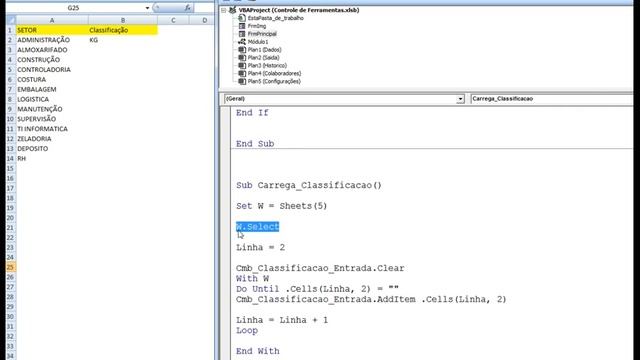Click the Plan5 (Configurações) sheet icon
Image resolution: width=640 pixels, height=360 pixels.
pos(242,81)
